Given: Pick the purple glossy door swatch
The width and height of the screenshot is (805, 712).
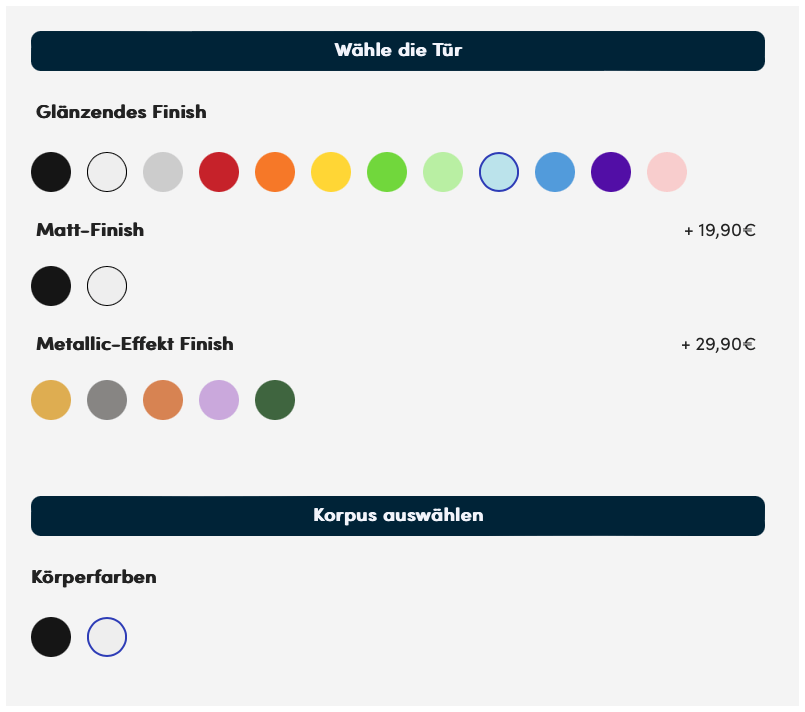Looking at the screenshot, I should pyautogui.click(x=610, y=172).
